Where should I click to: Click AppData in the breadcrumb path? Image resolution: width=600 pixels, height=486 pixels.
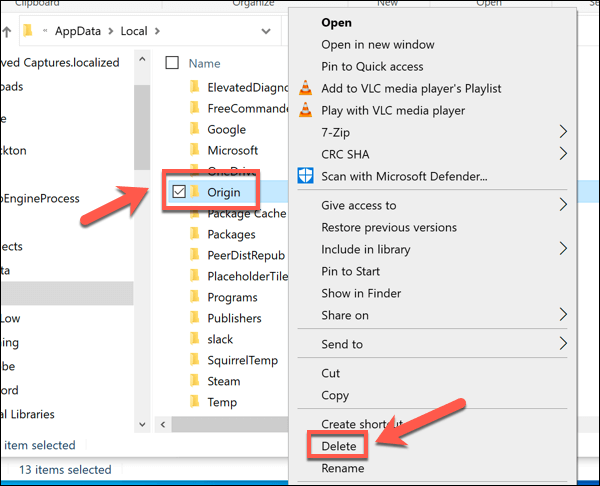[78, 31]
